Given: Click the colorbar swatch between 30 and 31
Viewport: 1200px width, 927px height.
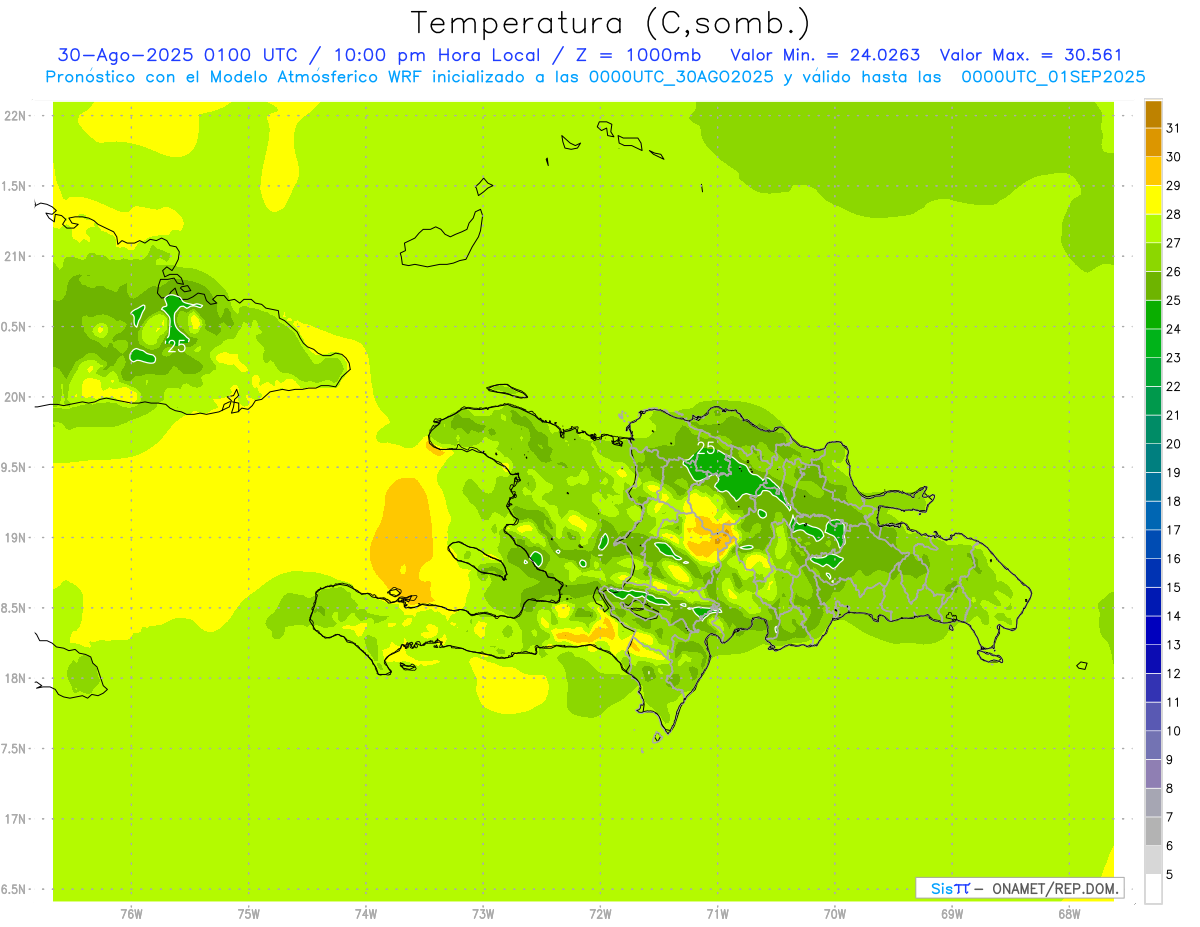Looking at the screenshot, I should [x=1153, y=143].
